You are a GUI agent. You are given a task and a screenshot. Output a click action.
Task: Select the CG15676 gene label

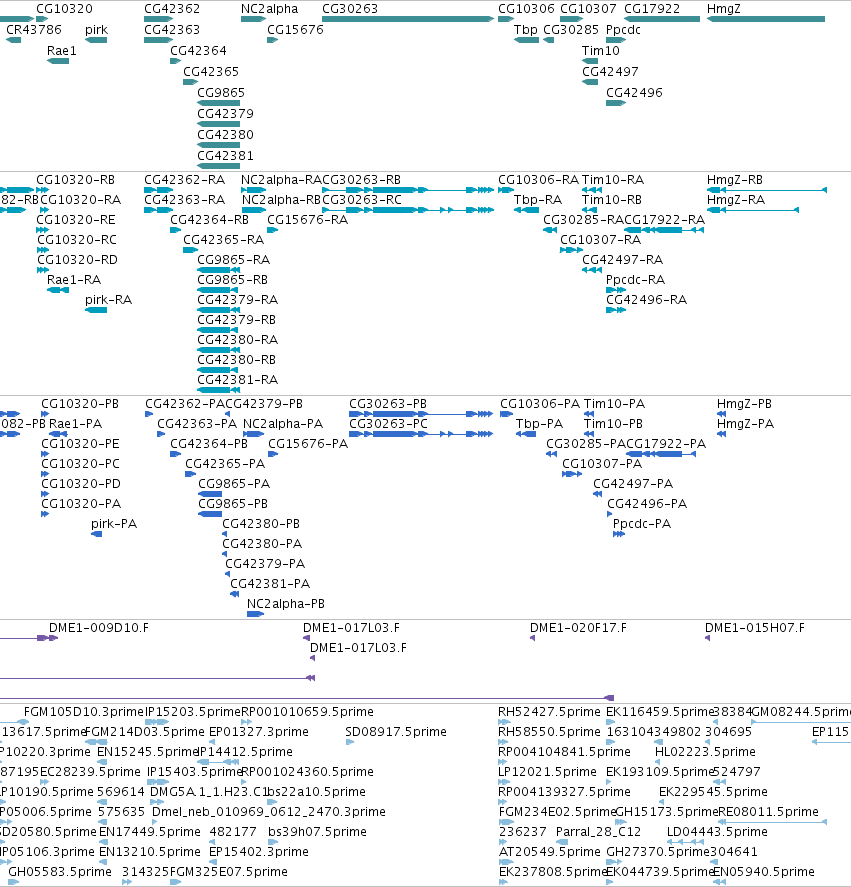[x=295, y=29]
